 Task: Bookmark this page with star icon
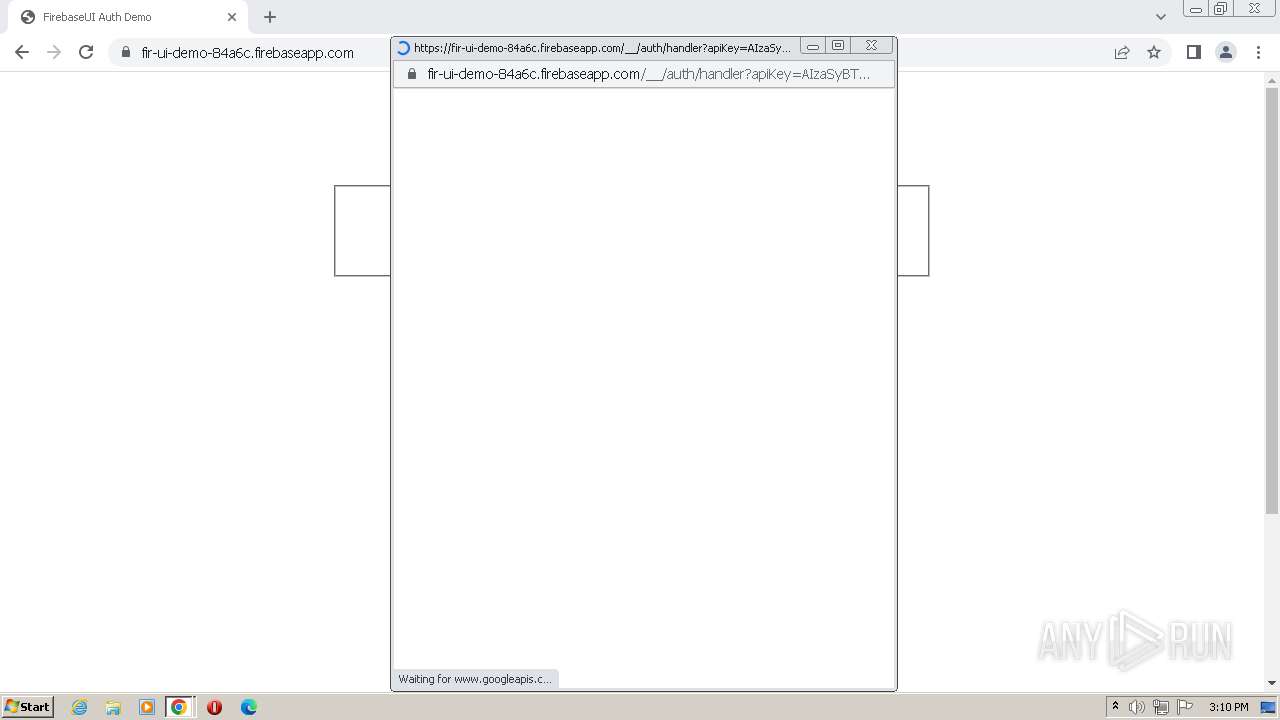1154,52
